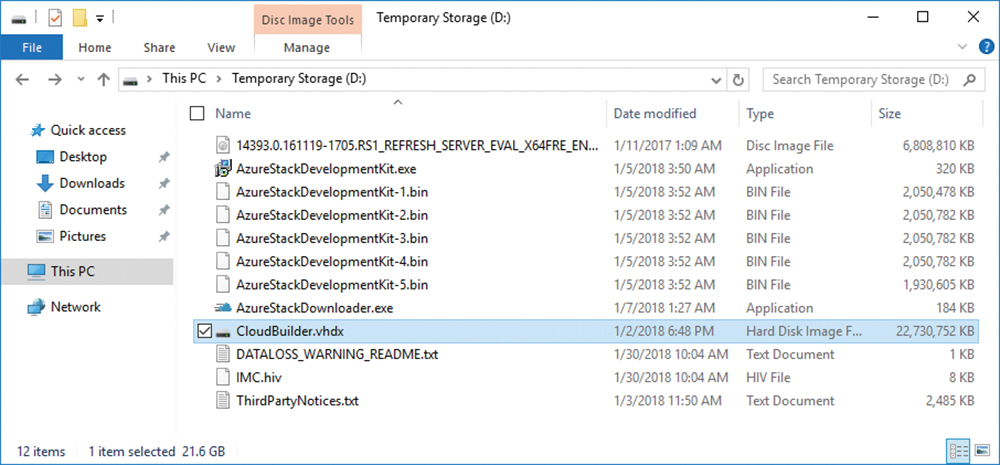The width and height of the screenshot is (1000, 465).
Task: Select AzureStackDevelopmentKit-2.bin
Action: (332, 216)
